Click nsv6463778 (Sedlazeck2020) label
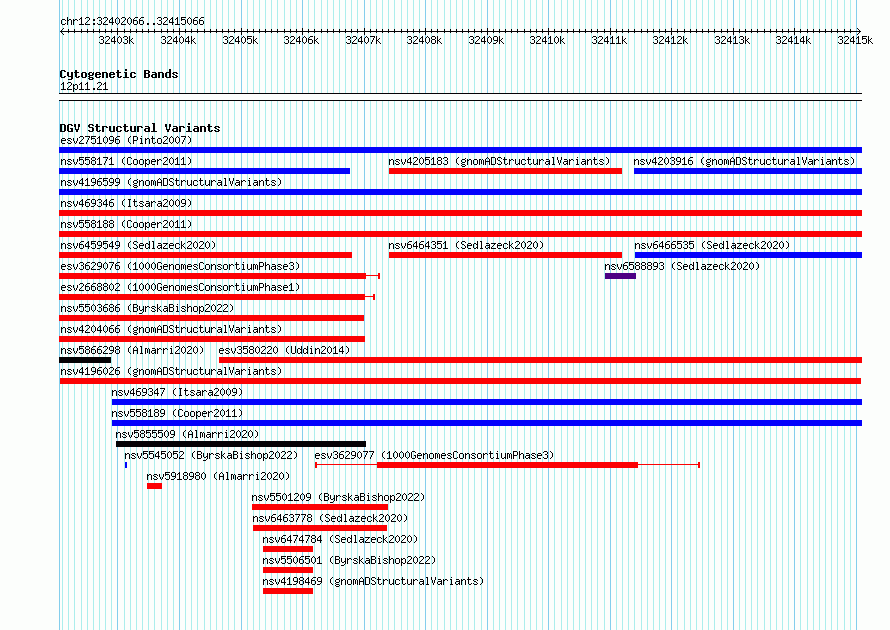This screenshot has width=890, height=630. coord(330,518)
